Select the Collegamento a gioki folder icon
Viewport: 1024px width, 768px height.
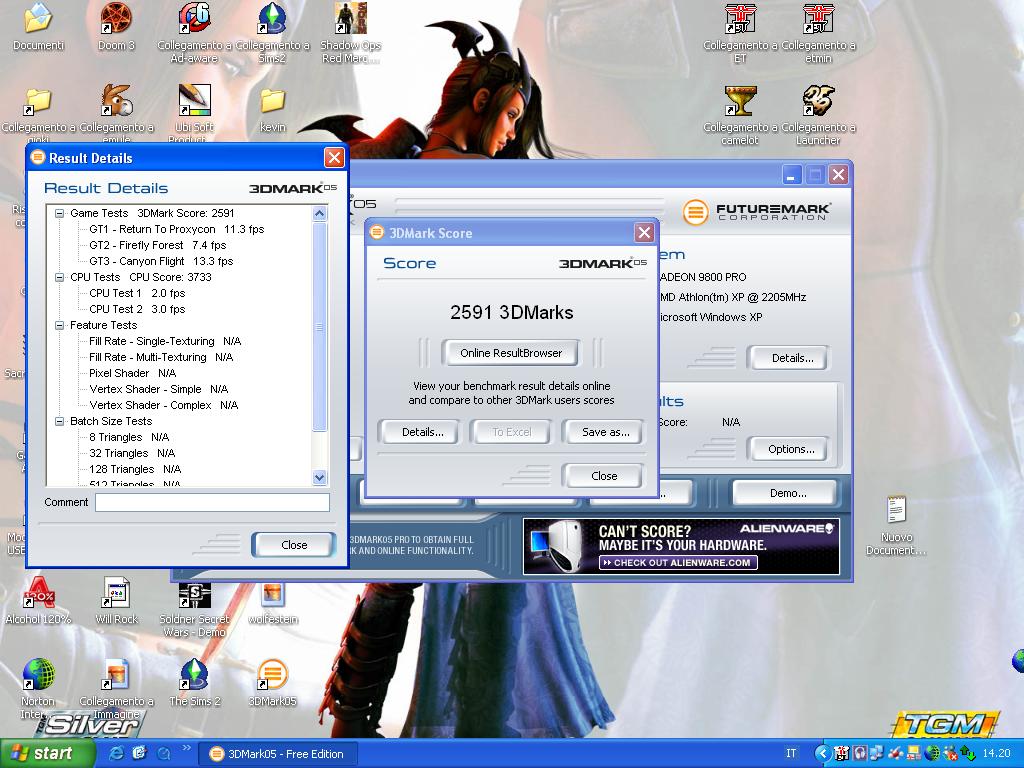click(x=38, y=101)
